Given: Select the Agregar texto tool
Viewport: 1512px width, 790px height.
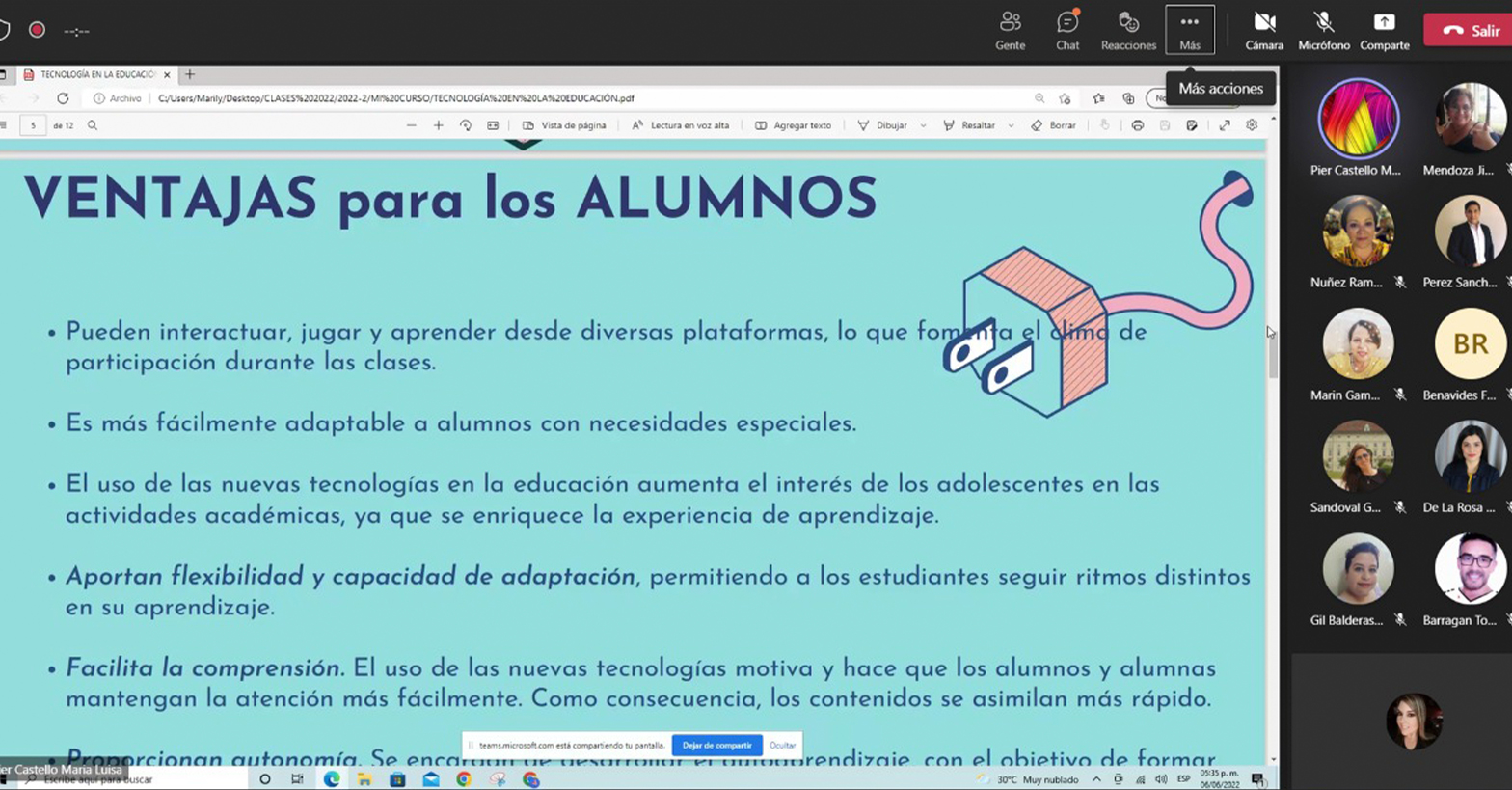Looking at the screenshot, I should 793,125.
